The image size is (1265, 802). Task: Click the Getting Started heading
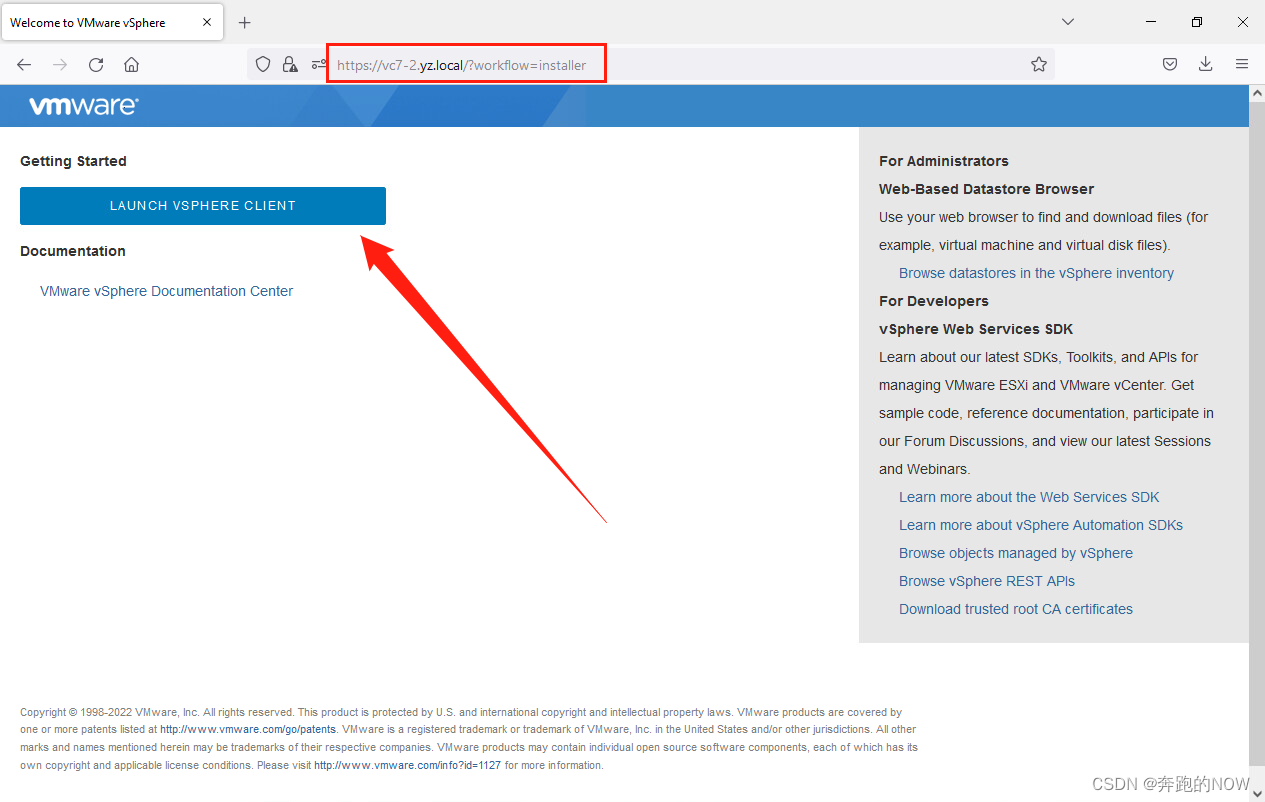click(x=73, y=161)
